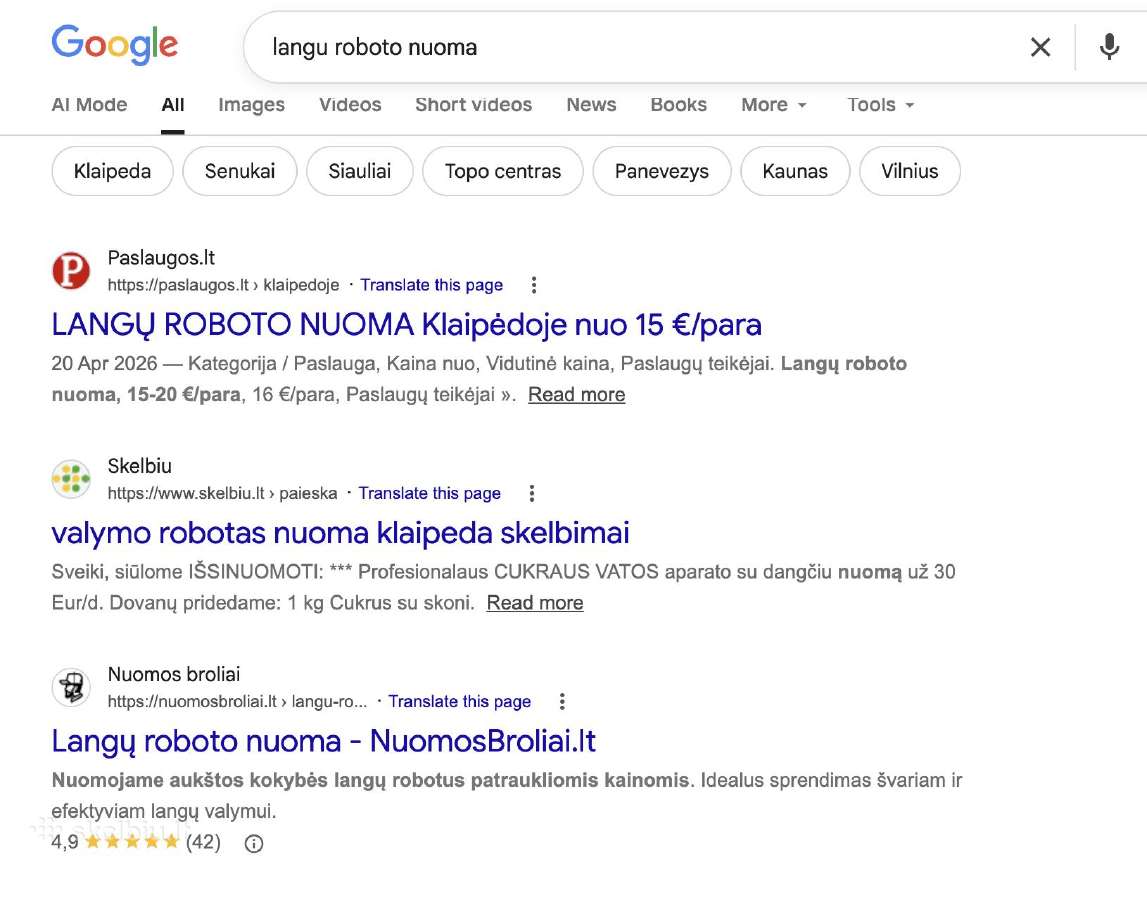Viewport: 1147px width, 900px height.
Task: Click the Skelbiu site name
Action: 140,466
